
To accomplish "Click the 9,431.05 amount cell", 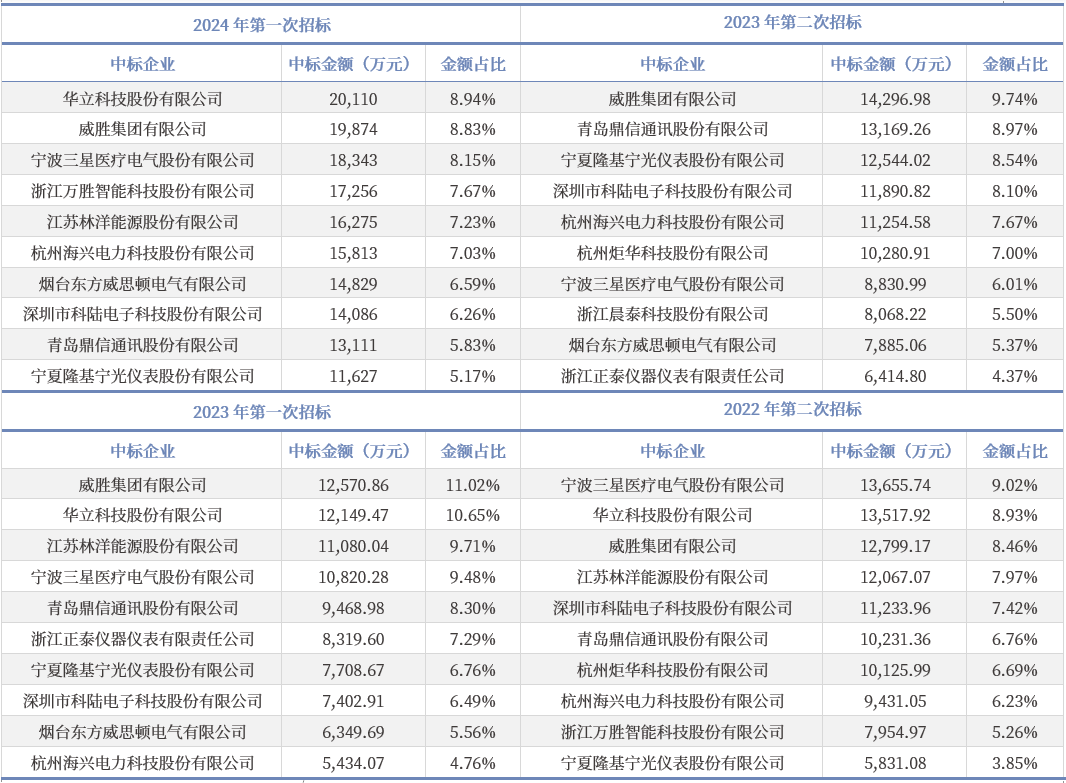I will (895, 701).
